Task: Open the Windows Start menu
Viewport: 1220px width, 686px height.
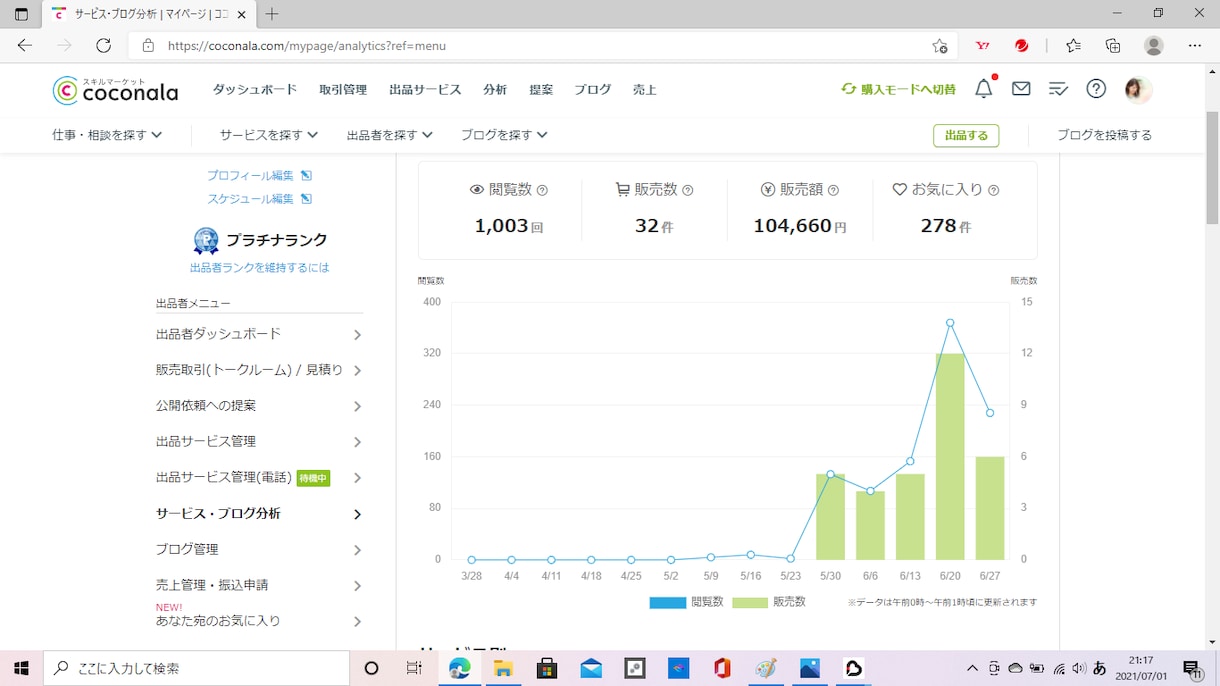Action: (21, 668)
